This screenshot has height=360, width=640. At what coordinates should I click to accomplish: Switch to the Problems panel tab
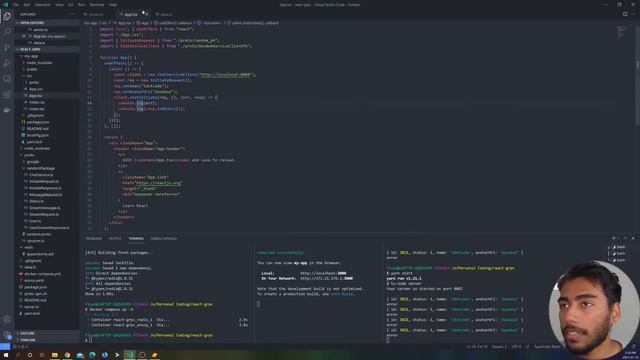pyautogui.click(x=93, y=238)
